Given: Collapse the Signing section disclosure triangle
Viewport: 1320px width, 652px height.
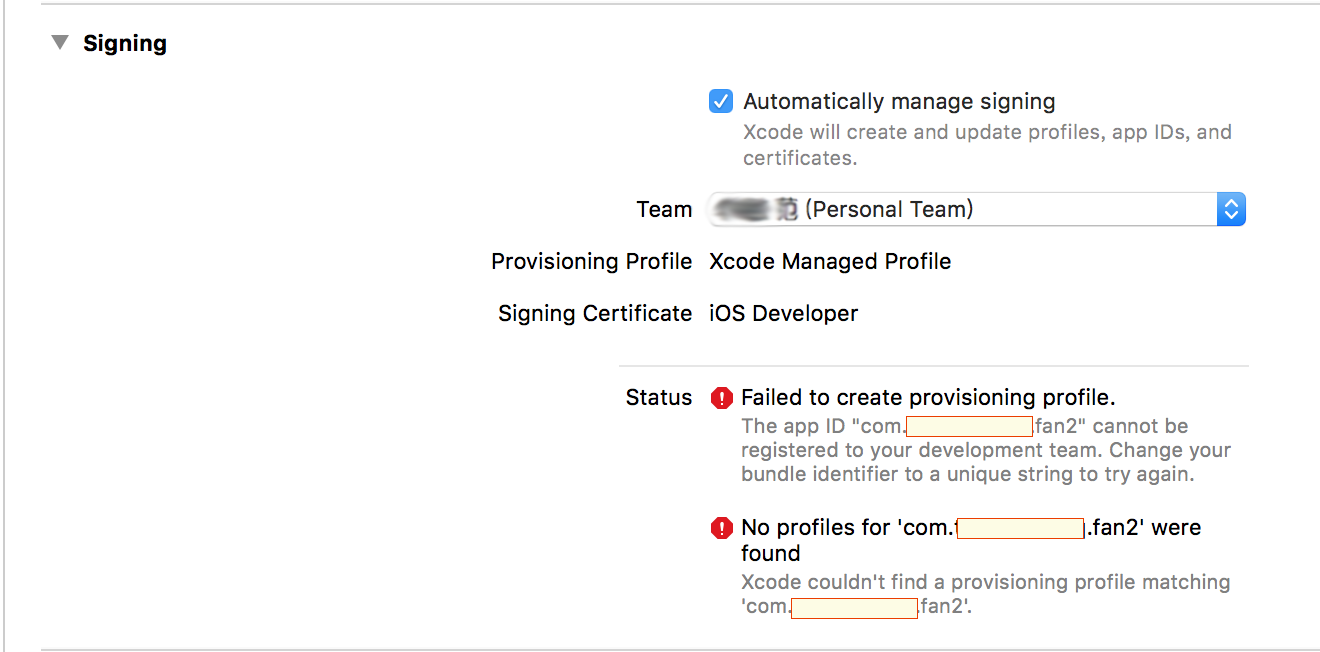Looking at the screenshot, I should click(x=61, y=43).
